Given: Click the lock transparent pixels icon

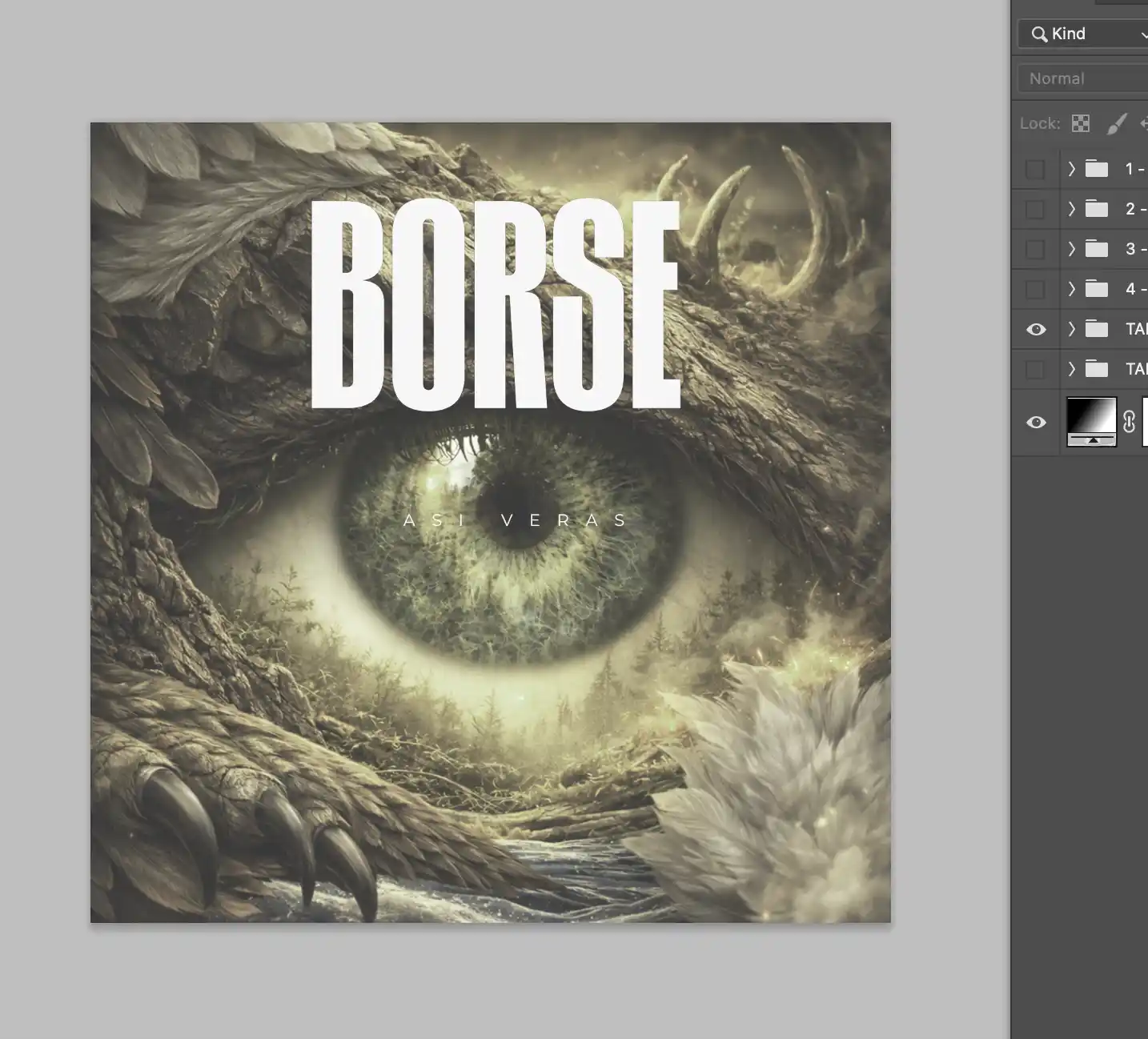Looking at the screenshot, I should pos(1081,123).
